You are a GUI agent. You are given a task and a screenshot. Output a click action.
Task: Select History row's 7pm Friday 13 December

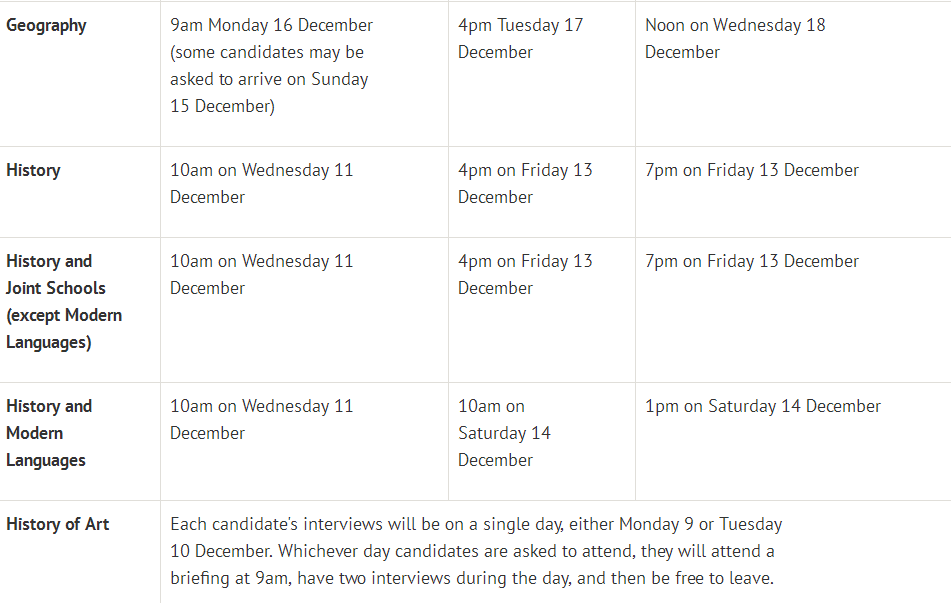pos(752,170)
